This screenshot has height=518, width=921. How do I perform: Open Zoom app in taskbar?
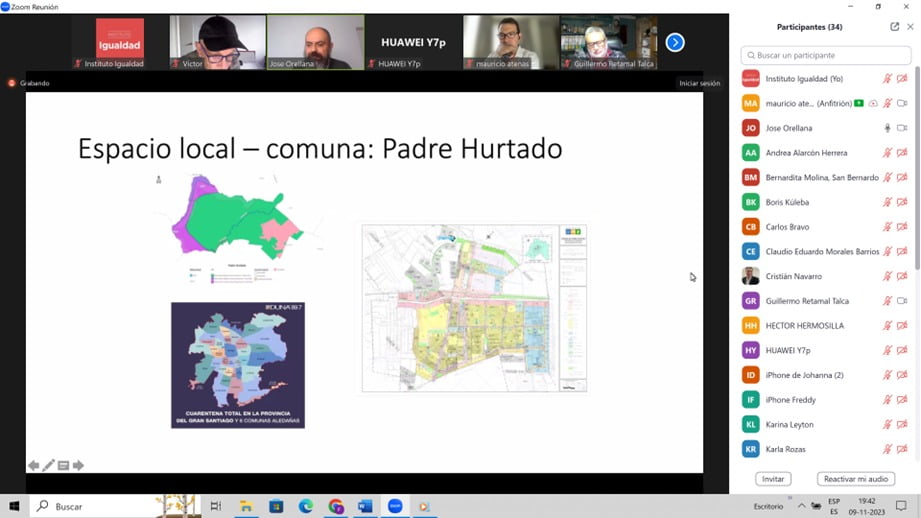(395, 507)
